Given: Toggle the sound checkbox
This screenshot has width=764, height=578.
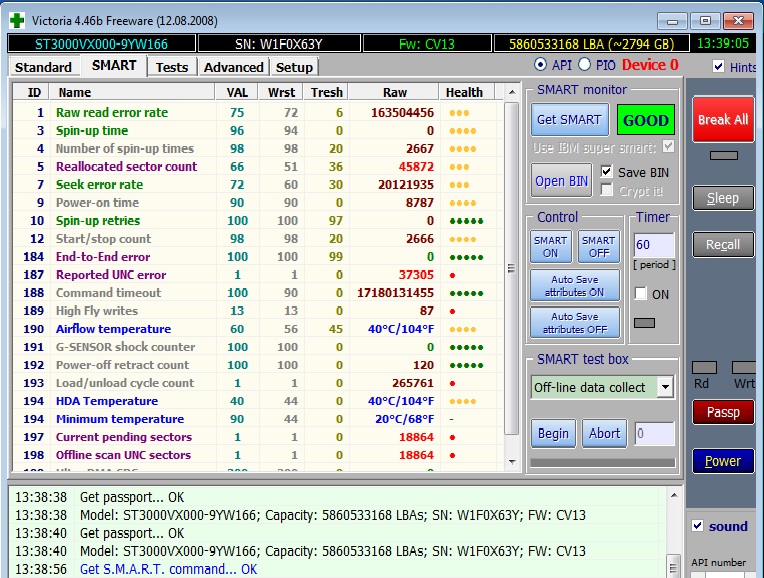Looking at the screenshot, I should coord(698,525).
